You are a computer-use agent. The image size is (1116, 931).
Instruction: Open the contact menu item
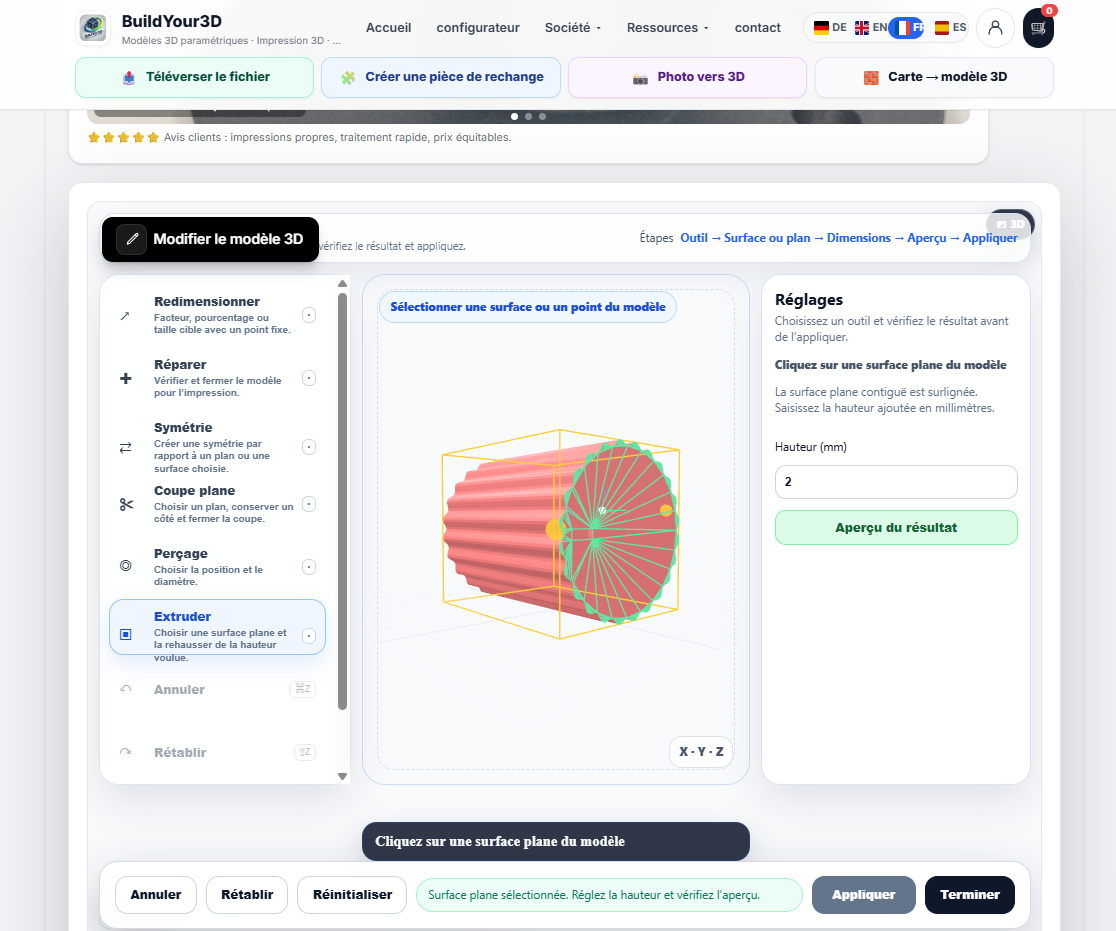(x=757, y=28)
